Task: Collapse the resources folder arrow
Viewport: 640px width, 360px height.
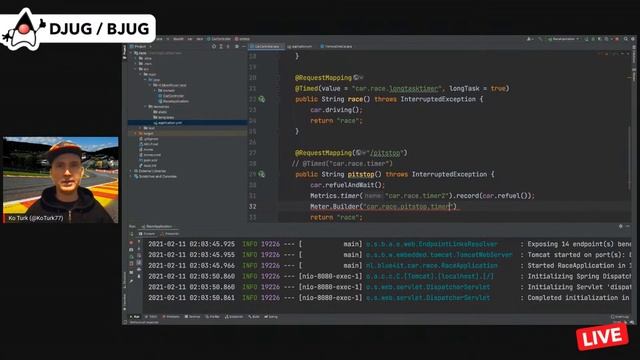Action: [145, 107]
